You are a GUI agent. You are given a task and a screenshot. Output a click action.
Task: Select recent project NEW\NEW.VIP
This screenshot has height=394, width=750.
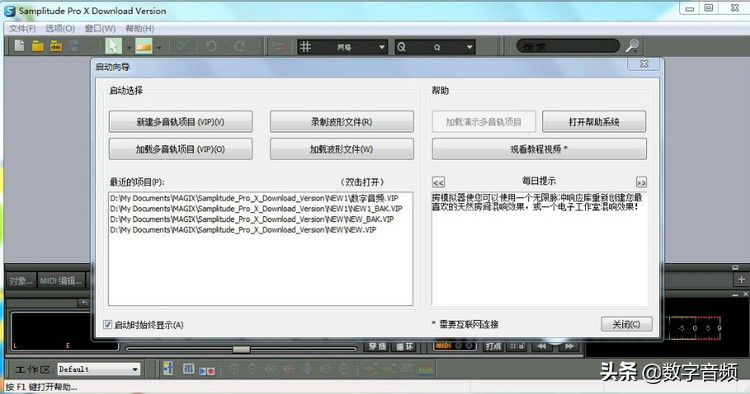click(243, 230)
